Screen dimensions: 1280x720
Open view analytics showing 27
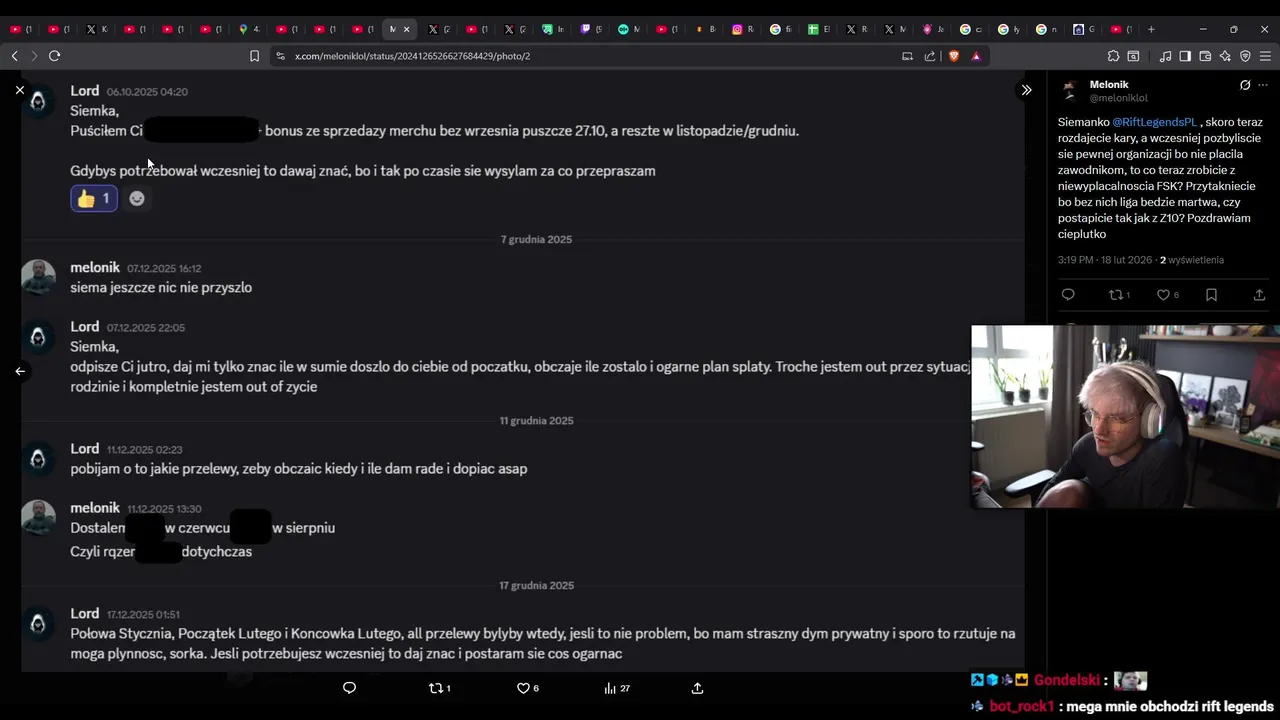pos(617,688)
